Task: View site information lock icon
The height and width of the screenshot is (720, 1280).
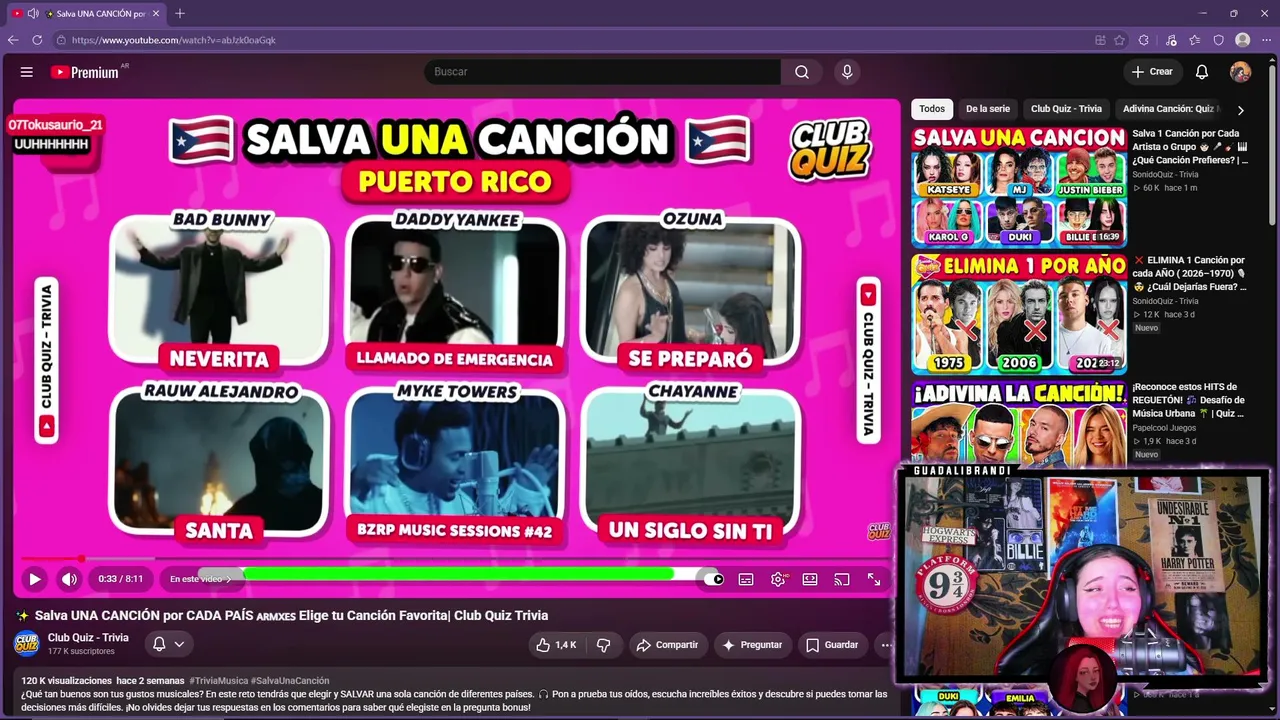Action: click(61, 40)
